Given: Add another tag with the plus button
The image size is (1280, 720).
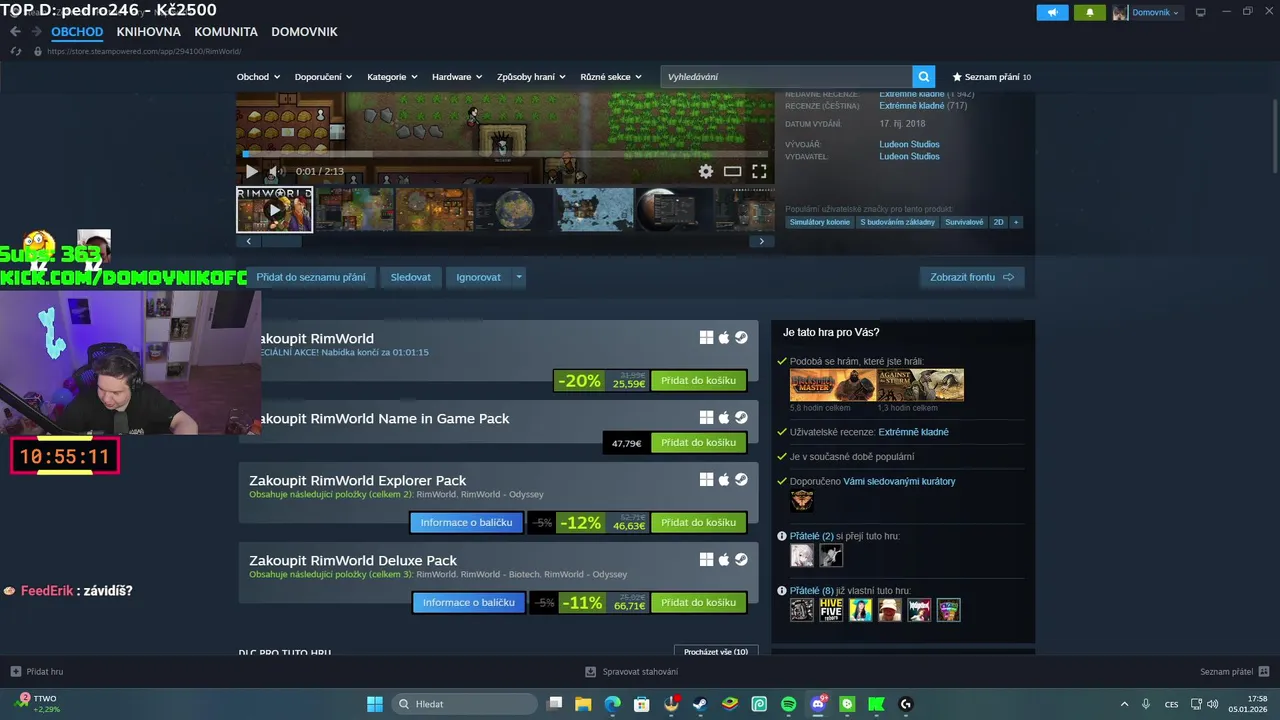Looking at the screenshot, I should pyautogui.click(x=1016, y=222).
